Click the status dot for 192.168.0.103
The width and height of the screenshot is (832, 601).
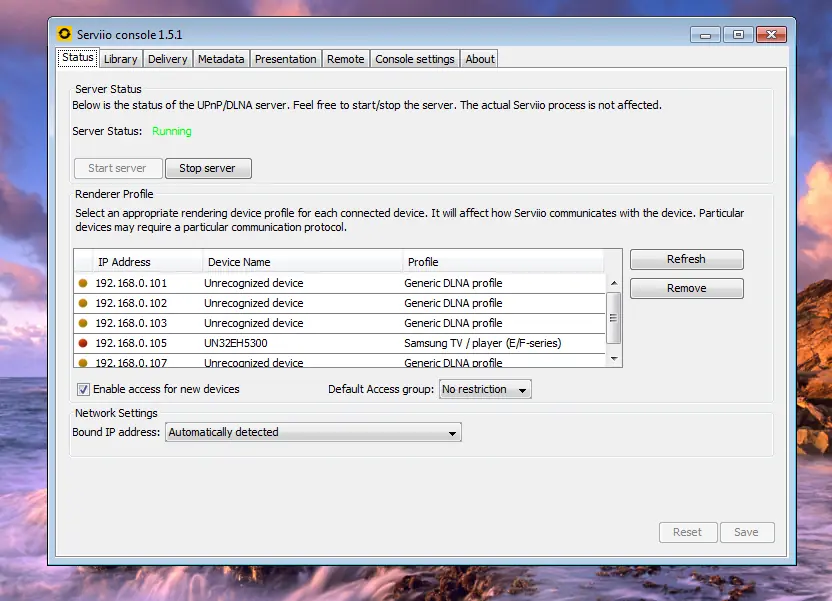83,323
